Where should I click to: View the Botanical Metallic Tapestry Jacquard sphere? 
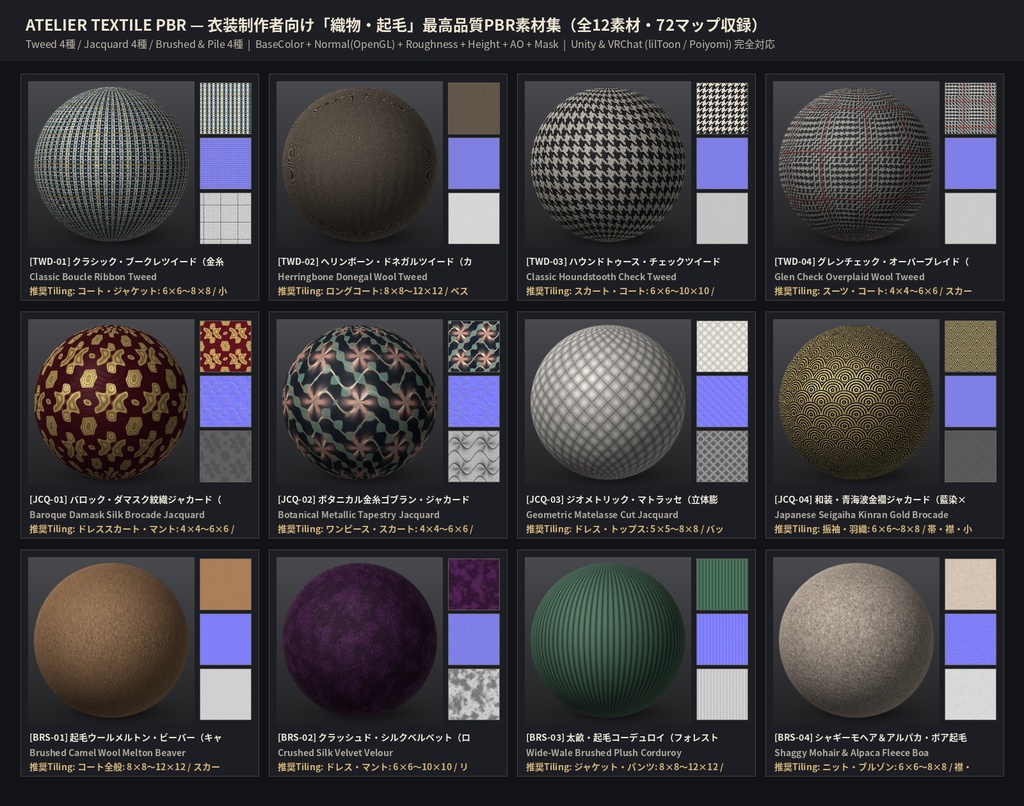coord(359,402)
